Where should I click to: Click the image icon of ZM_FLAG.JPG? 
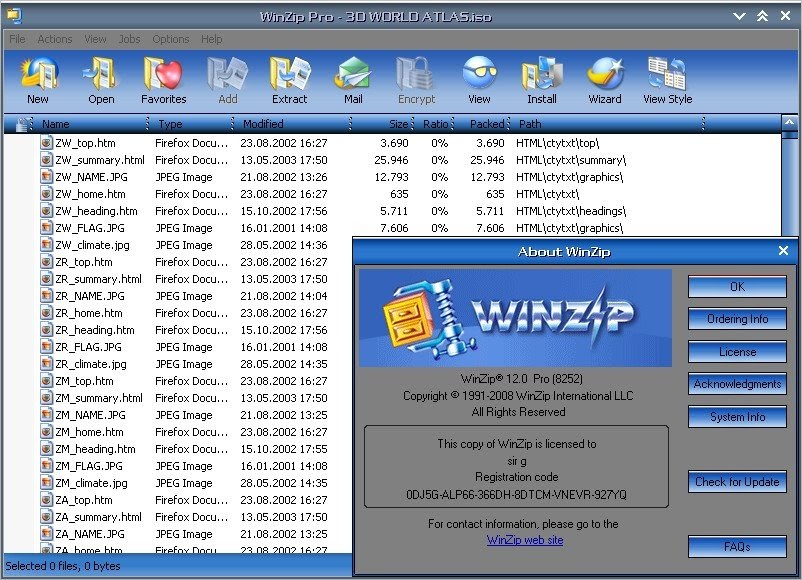click(47, 466)
